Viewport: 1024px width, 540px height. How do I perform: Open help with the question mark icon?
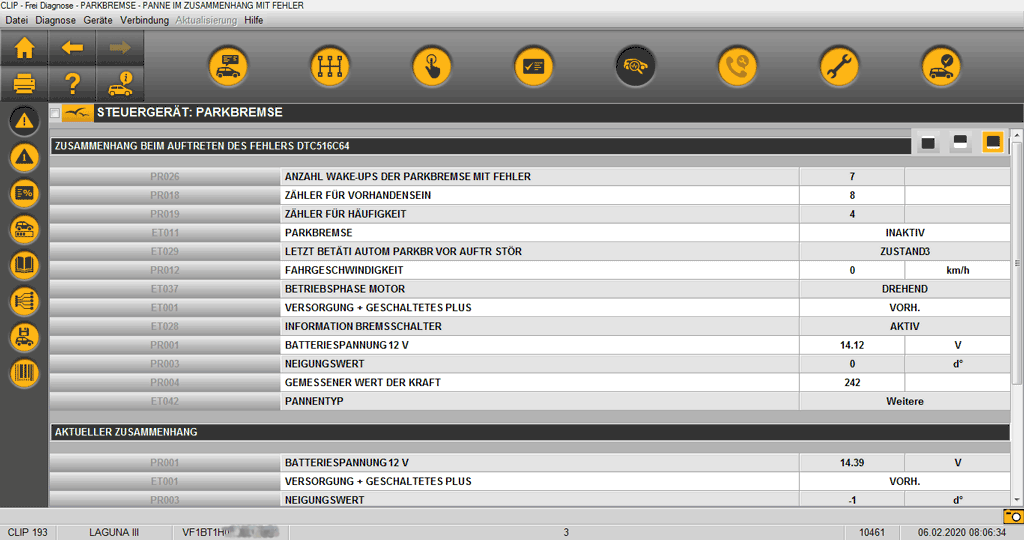pyautogui.click(x=72, y=84)
